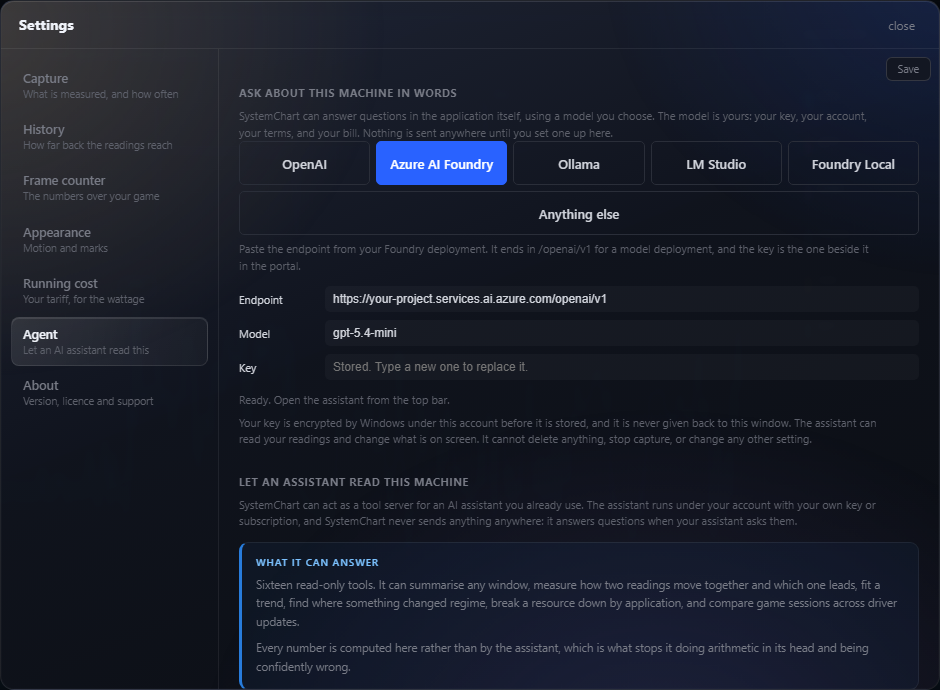Click the 'Ask about this machine in words' heading
Screen dimensions: 940x690
coord(348,93)
